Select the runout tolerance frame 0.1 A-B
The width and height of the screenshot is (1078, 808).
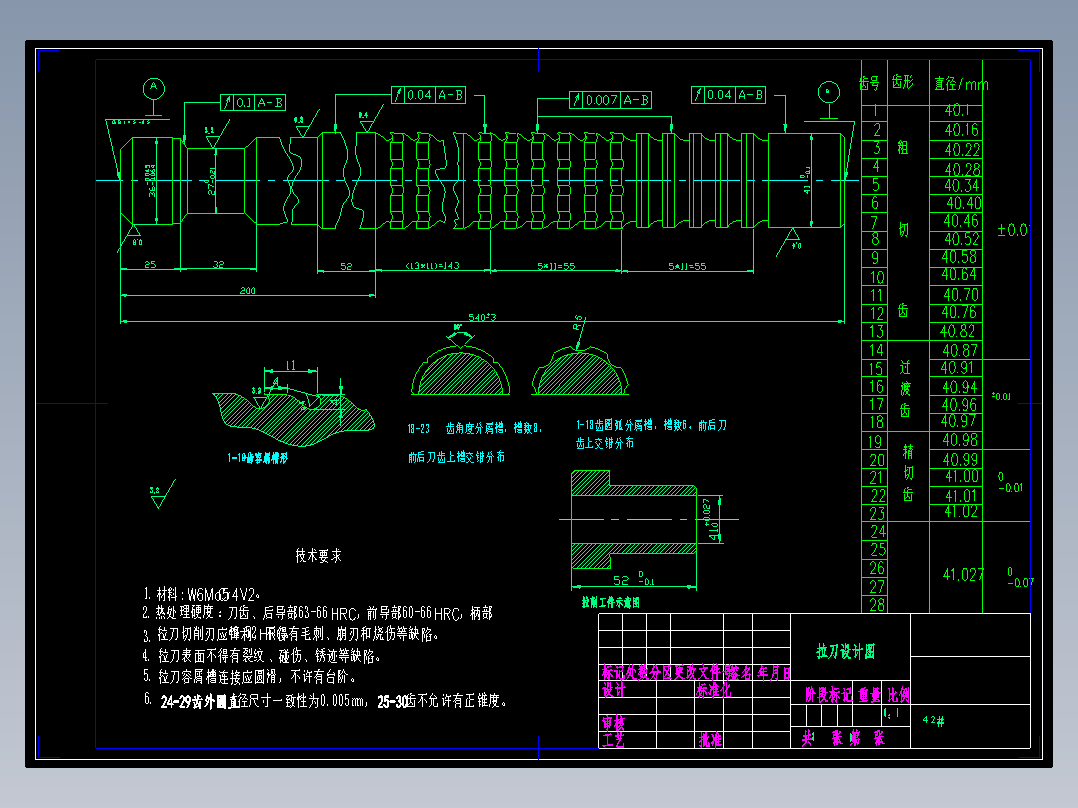tap(253, 102)
